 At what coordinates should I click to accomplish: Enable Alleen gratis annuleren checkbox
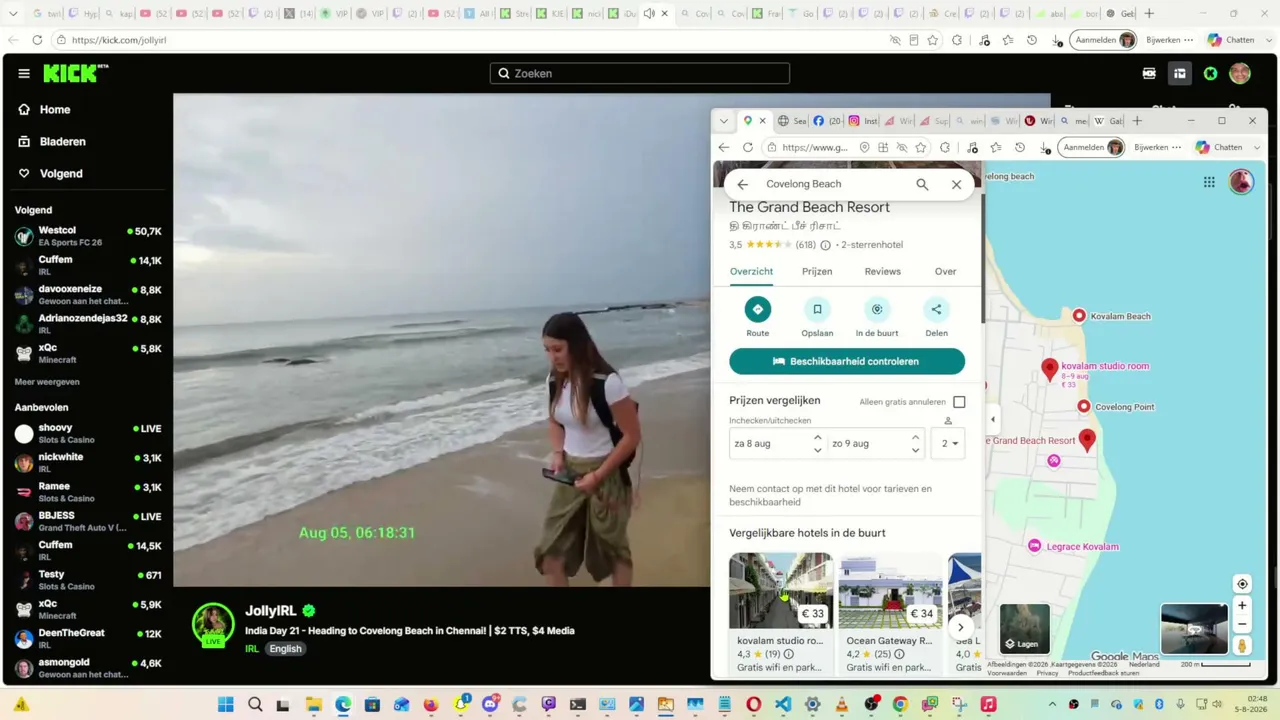tap(959, 402)
